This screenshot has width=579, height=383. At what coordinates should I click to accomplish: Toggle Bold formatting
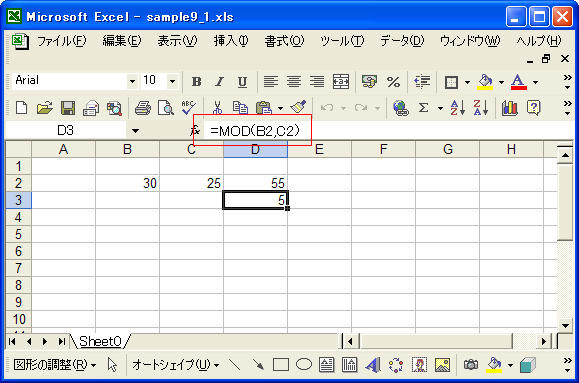point(196,82)
